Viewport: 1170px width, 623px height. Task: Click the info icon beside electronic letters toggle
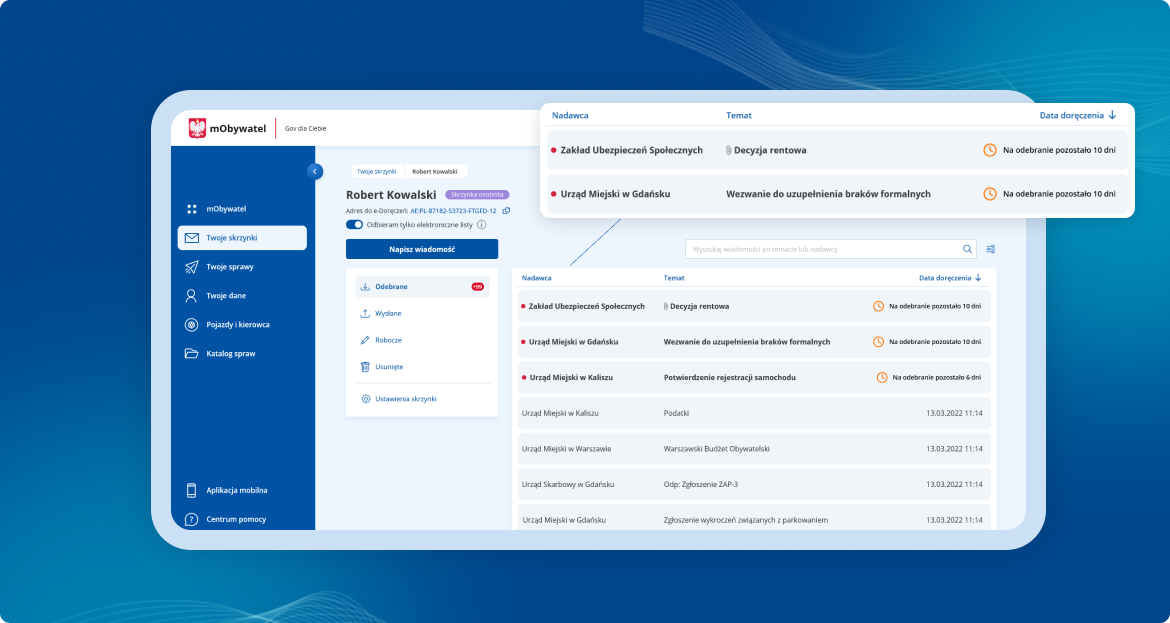point(481,225)
